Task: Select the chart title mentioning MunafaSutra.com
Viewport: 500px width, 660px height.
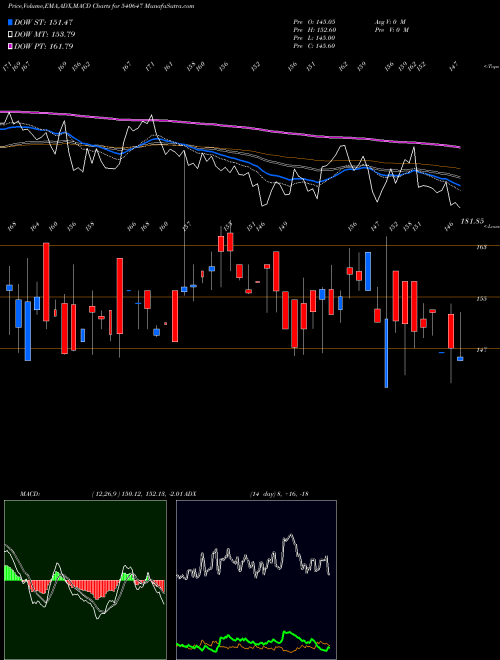Action: [x=101, y=7]
